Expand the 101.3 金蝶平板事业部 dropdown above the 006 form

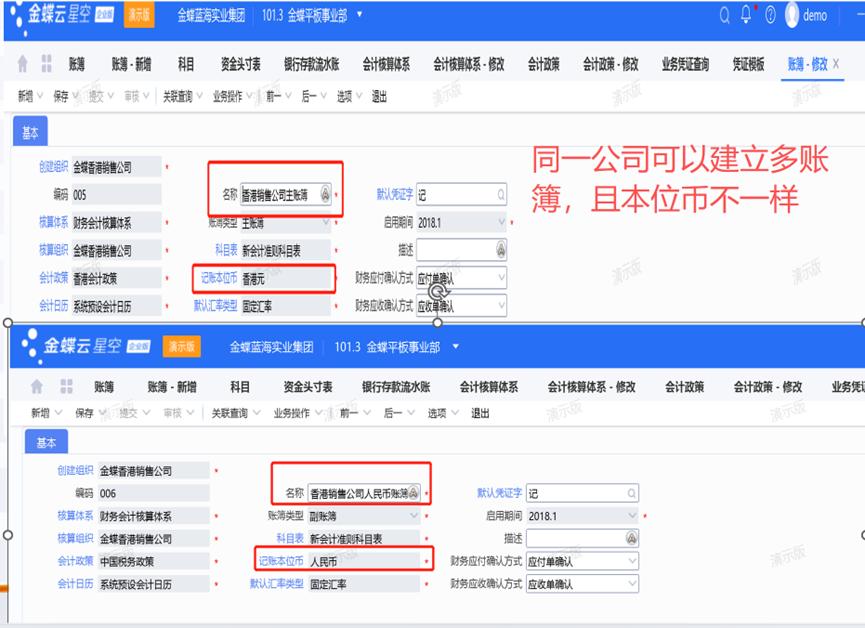click(x=455, y=347)
